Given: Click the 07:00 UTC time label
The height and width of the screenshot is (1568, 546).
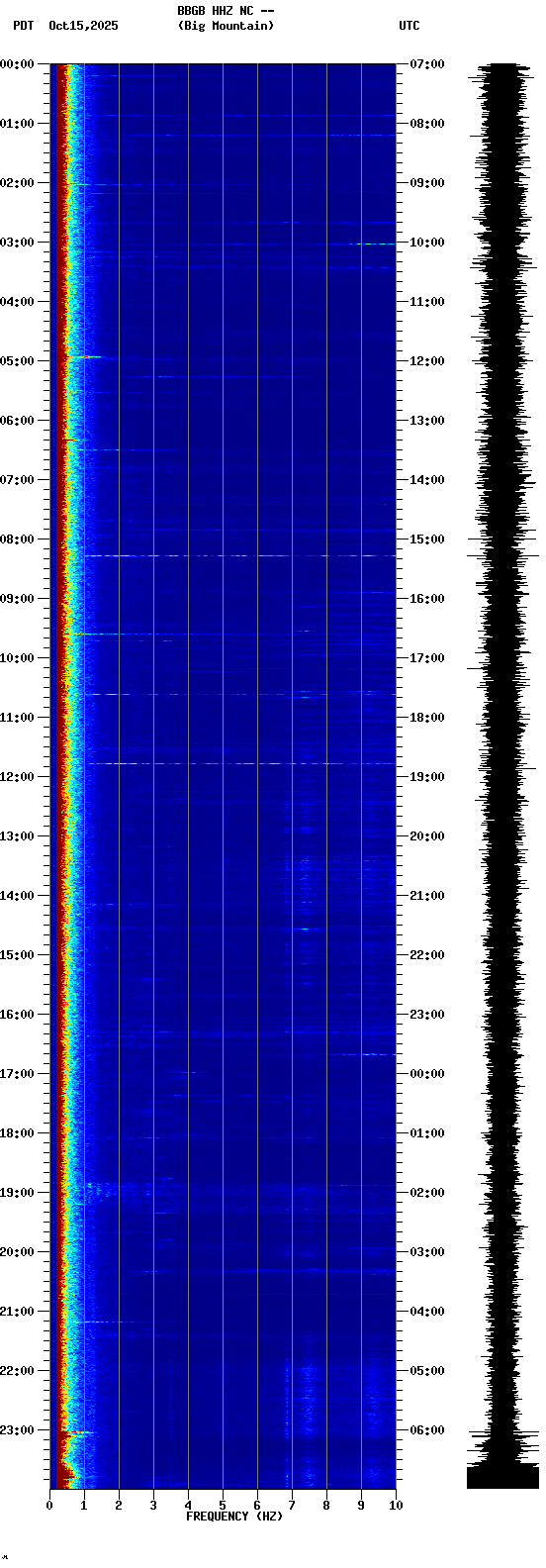Looking at the screenshot, I should [x=427, y=64].
